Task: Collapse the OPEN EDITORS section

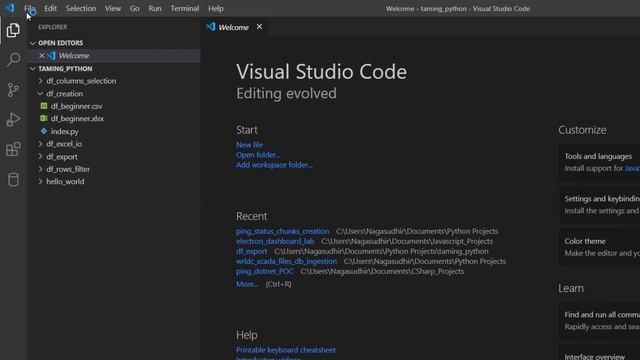Action: (x=33, y=43)
